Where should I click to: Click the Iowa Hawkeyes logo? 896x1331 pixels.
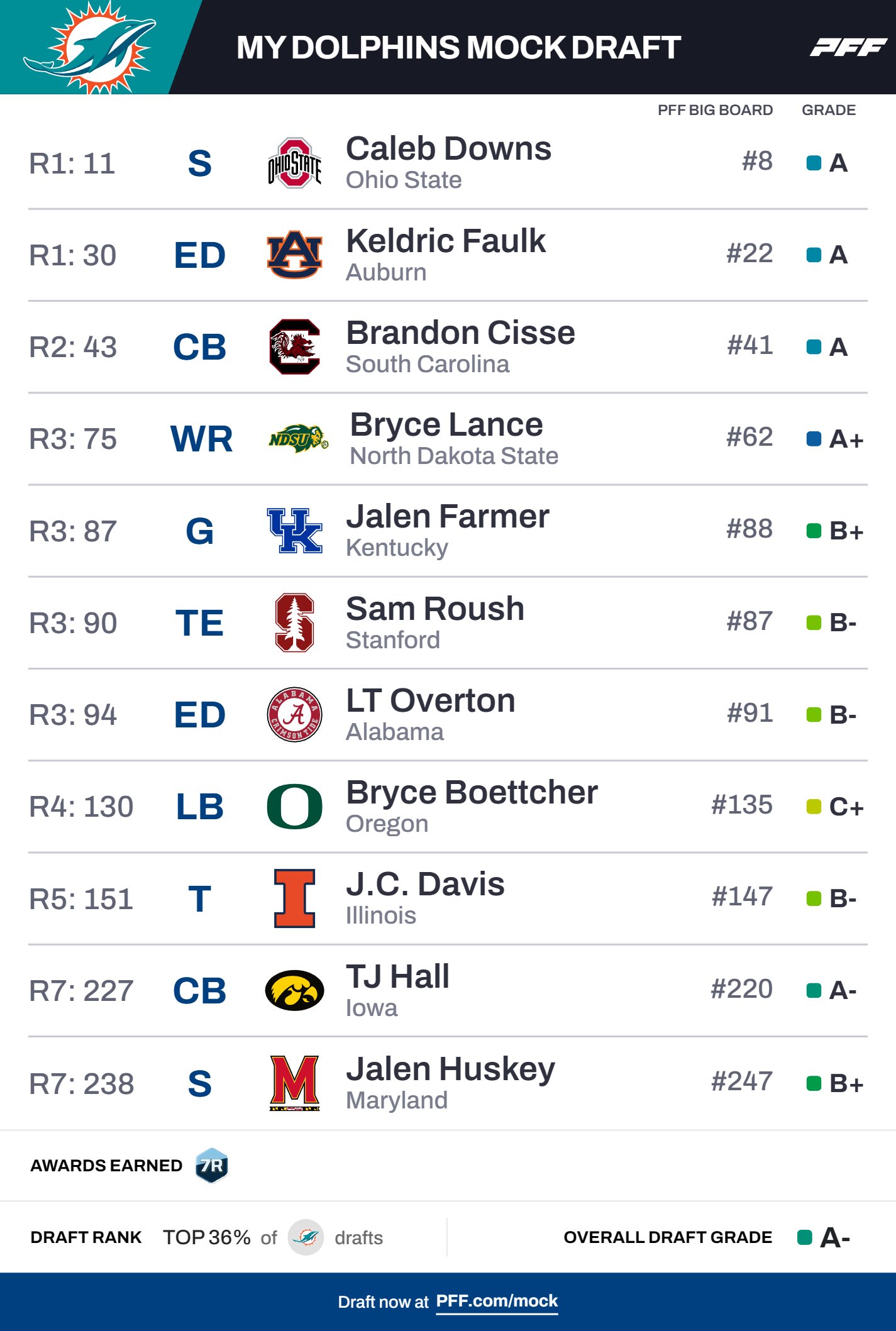coord(294,990)
